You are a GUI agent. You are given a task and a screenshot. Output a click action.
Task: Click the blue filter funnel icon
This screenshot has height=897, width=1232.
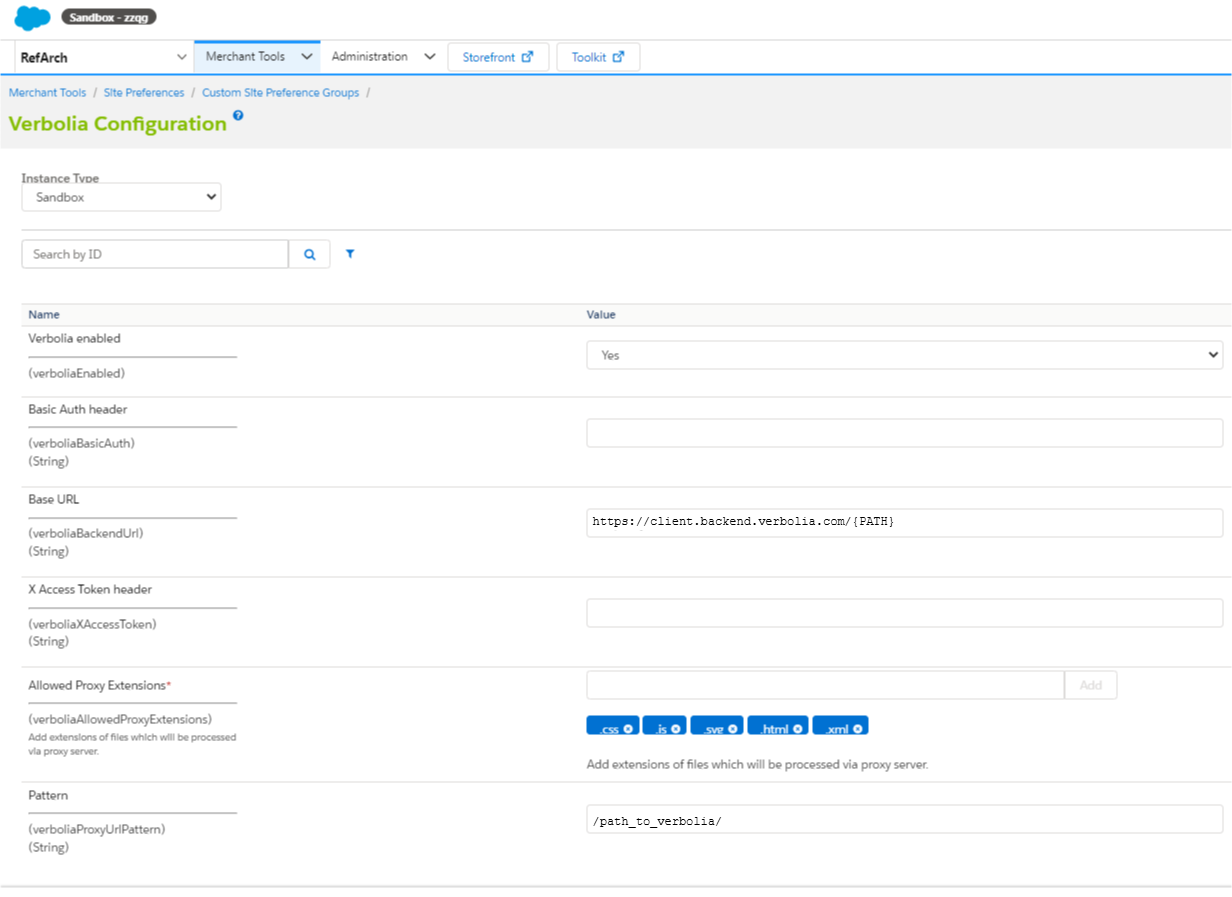point(350,255)
